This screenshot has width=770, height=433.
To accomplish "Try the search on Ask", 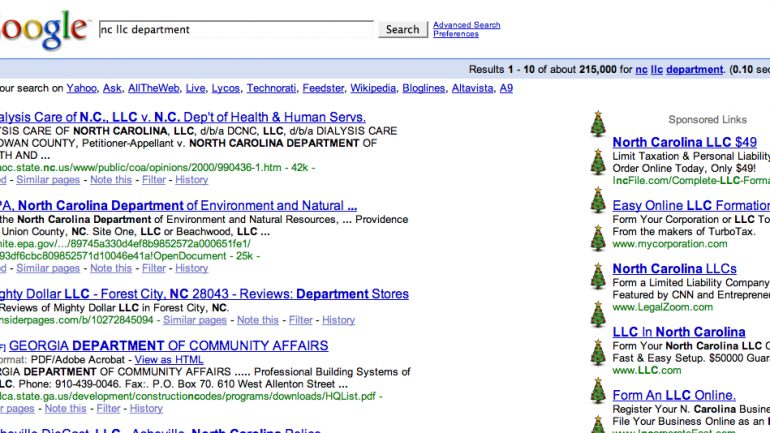I will [112, 88].
